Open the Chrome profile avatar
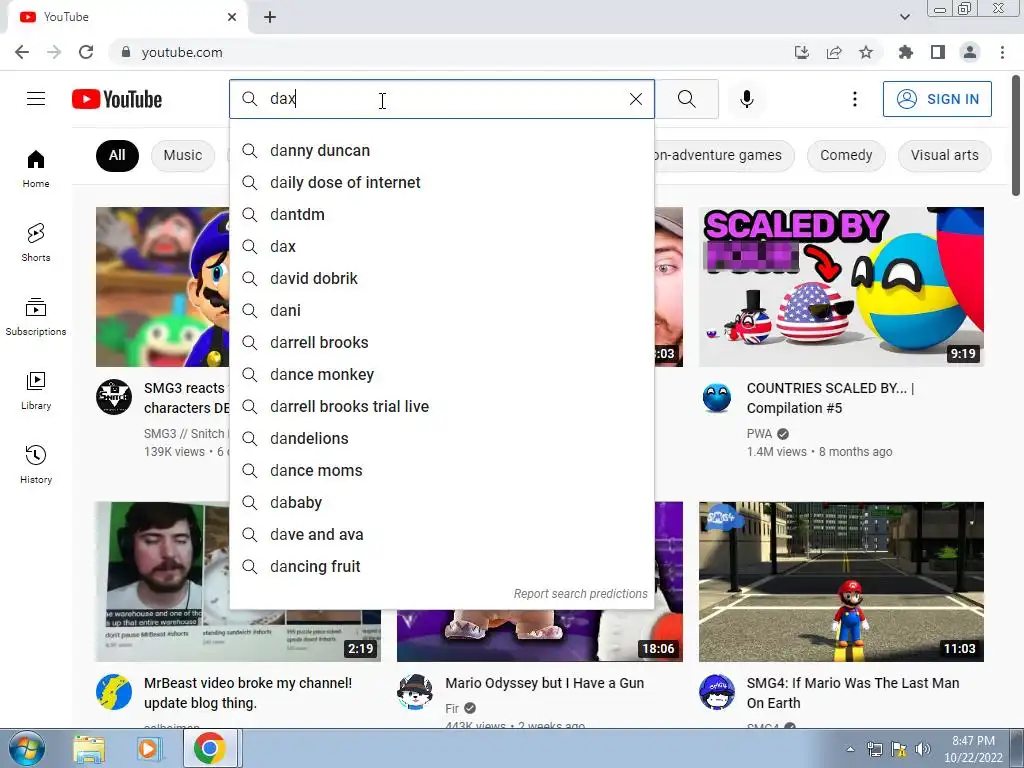Screen dimensions: 1024x768 (x=970, y=52)
